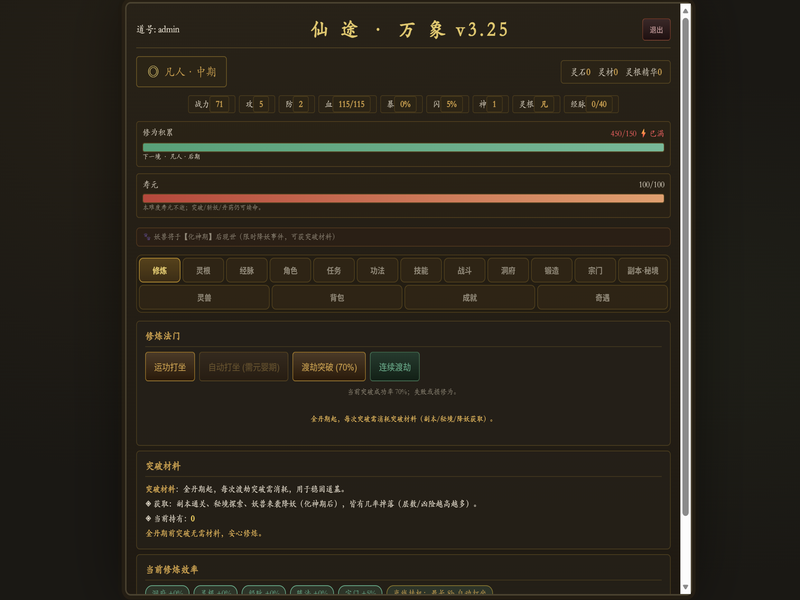Click the 运功打坐 button

tap(170, 367)
